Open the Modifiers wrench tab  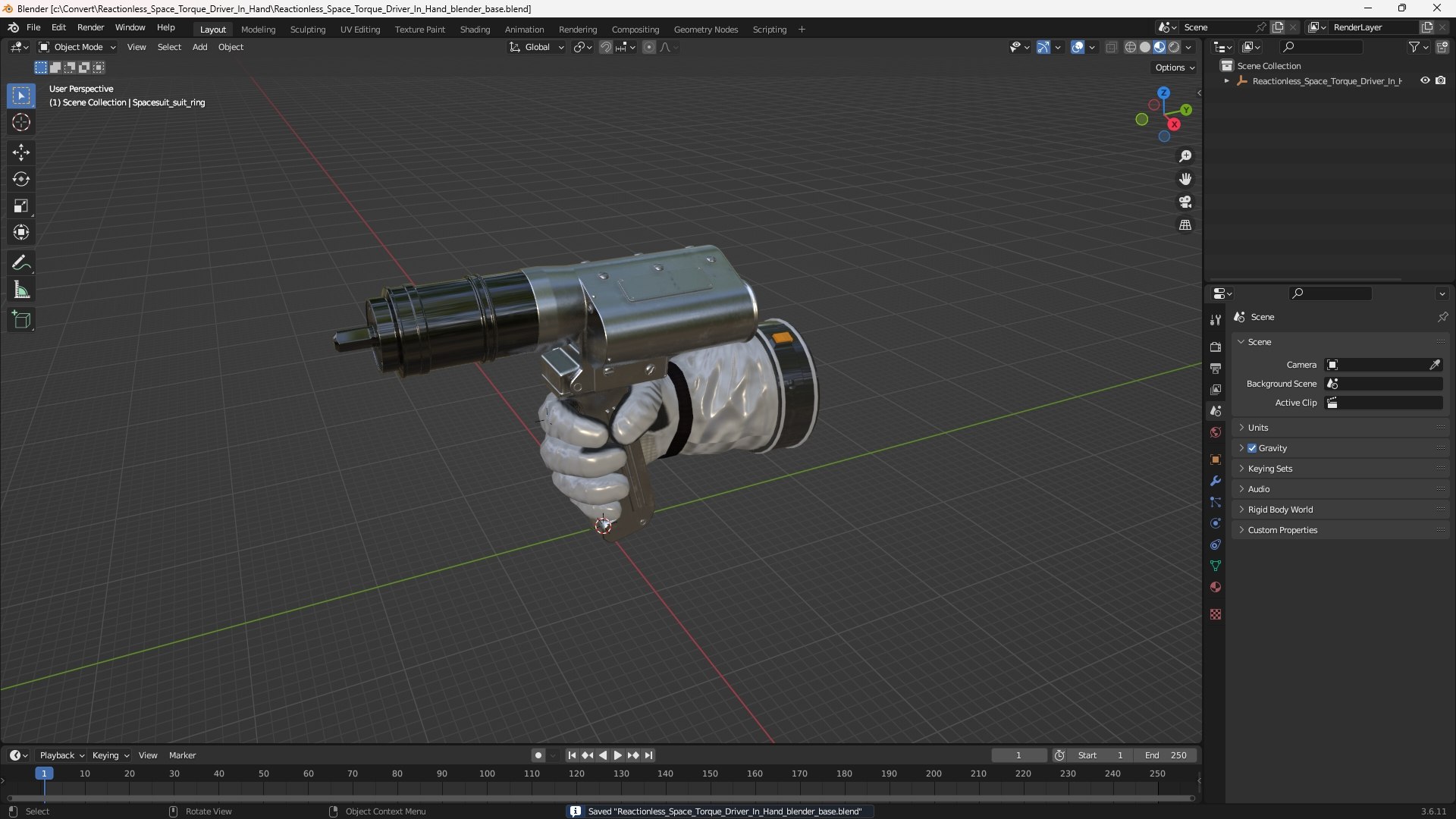click(x=1216, y=481)
